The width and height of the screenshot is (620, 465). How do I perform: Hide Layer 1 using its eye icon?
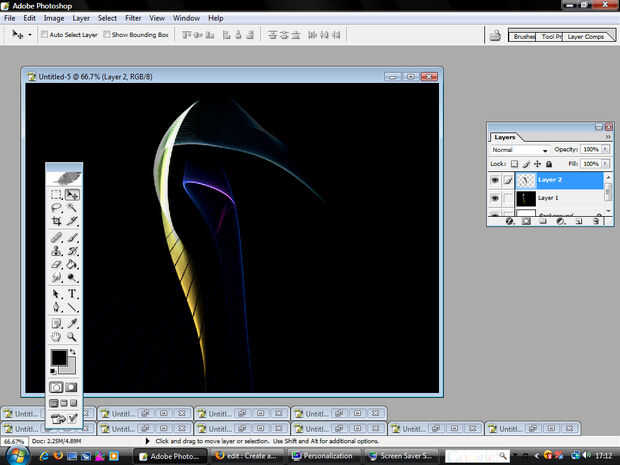point(495,198)
